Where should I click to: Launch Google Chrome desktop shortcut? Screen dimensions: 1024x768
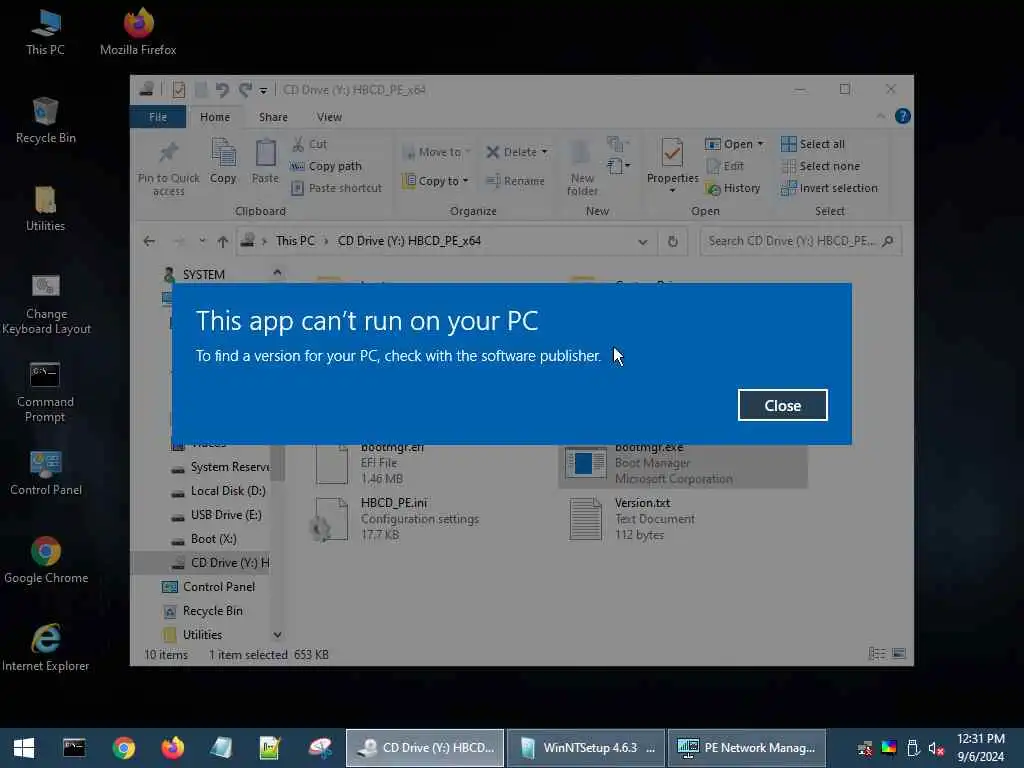(x=45, y=560)
